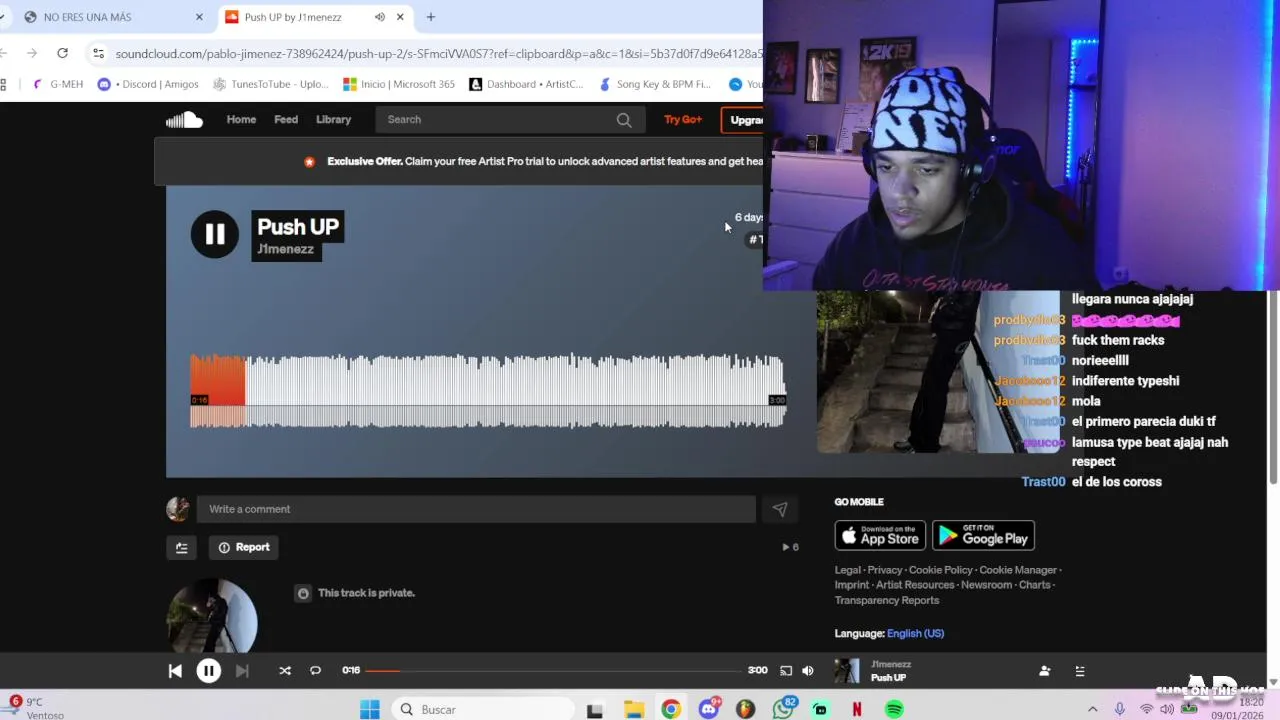Open the track artwork thumbnail below Report
The height and width of the screenshot is (720, 1280).
point(212,616)
